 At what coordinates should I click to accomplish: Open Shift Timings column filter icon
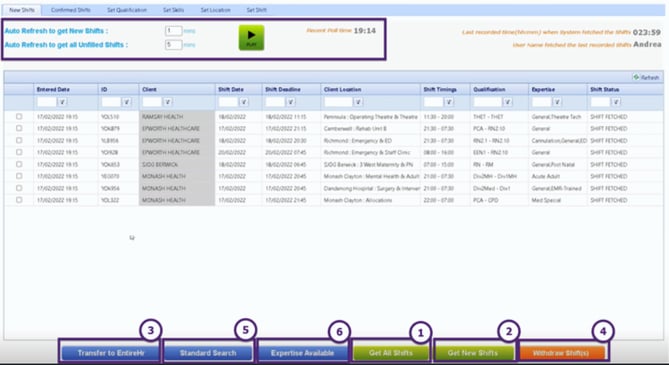449,102
